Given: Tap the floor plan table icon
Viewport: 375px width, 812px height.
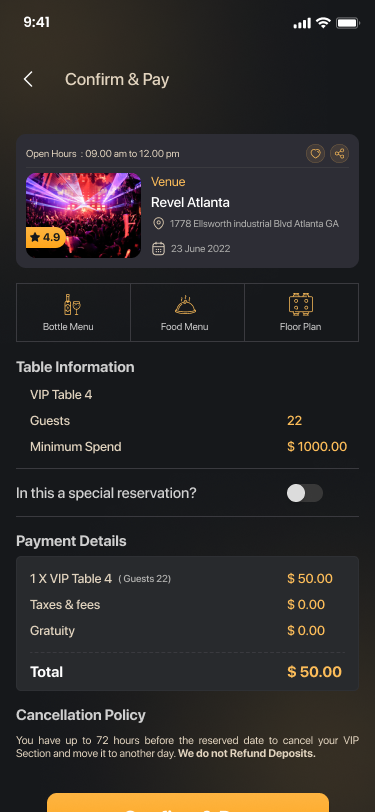Looking at the screenshot, I should point(301,304).
